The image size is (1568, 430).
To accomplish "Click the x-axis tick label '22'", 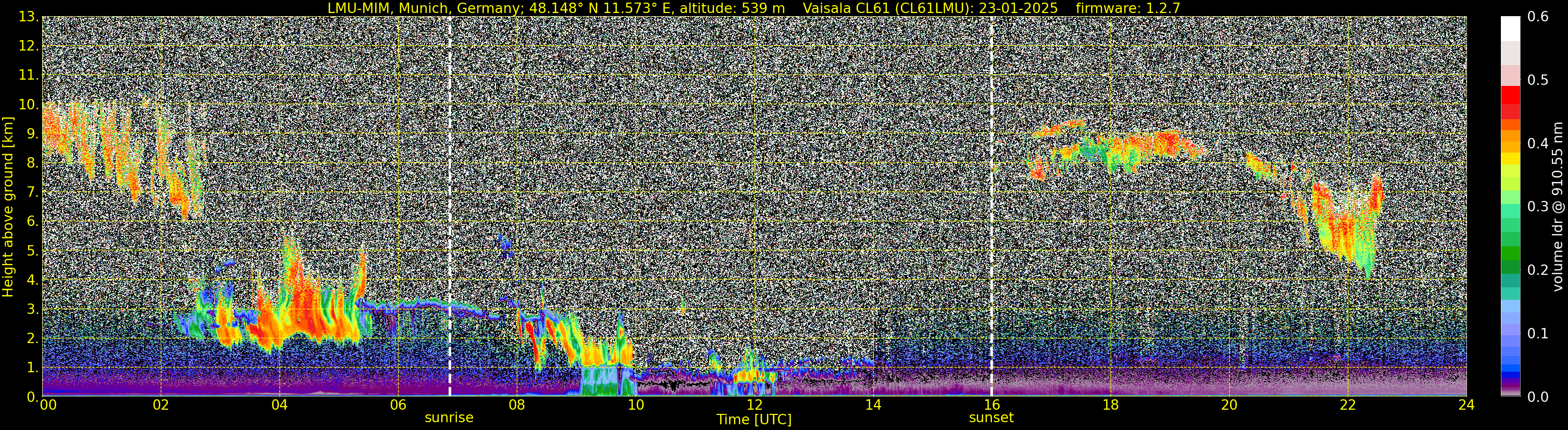I will click(1348, 406).
